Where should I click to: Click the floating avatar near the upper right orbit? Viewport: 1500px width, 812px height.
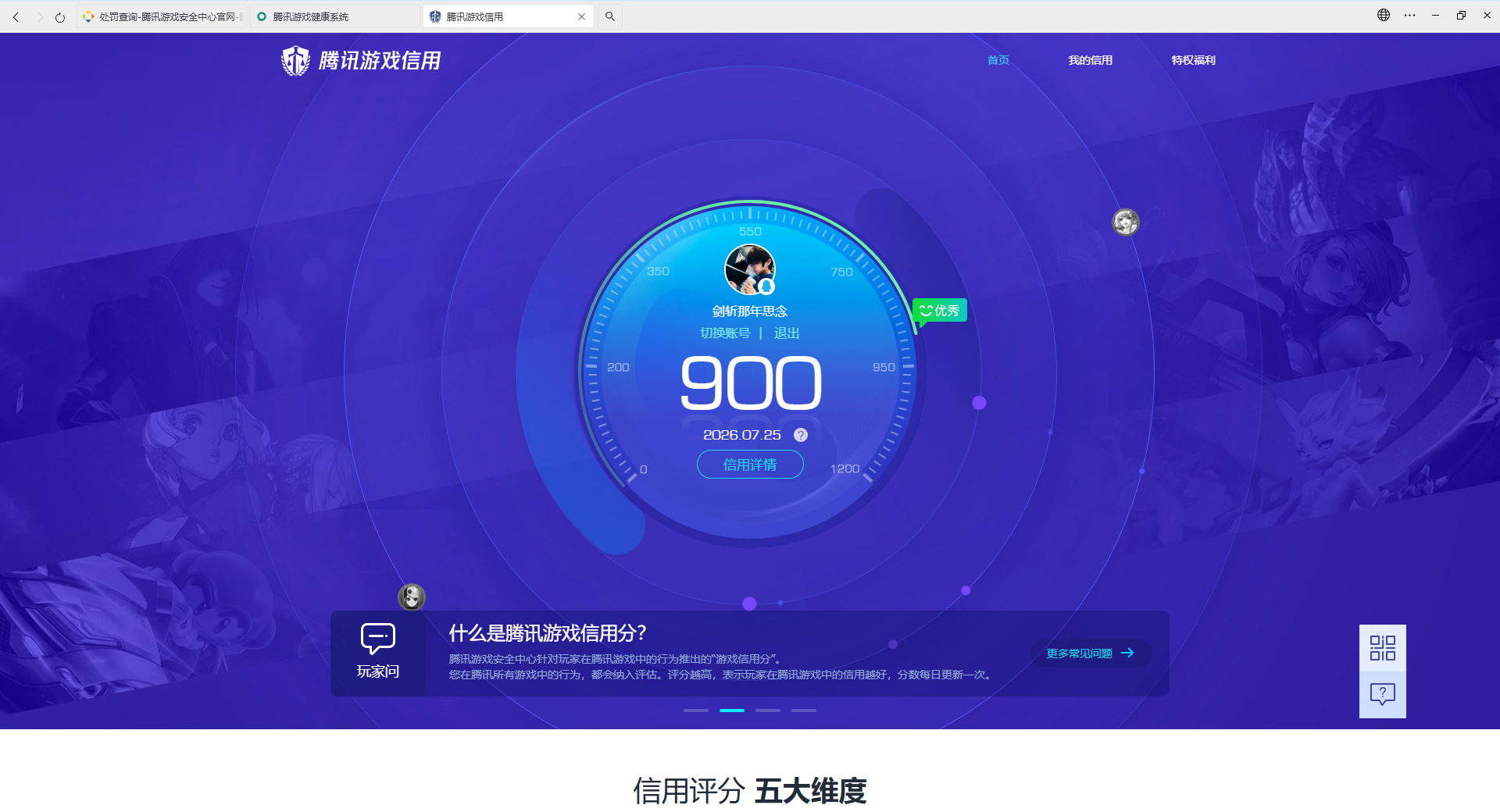1126,223
